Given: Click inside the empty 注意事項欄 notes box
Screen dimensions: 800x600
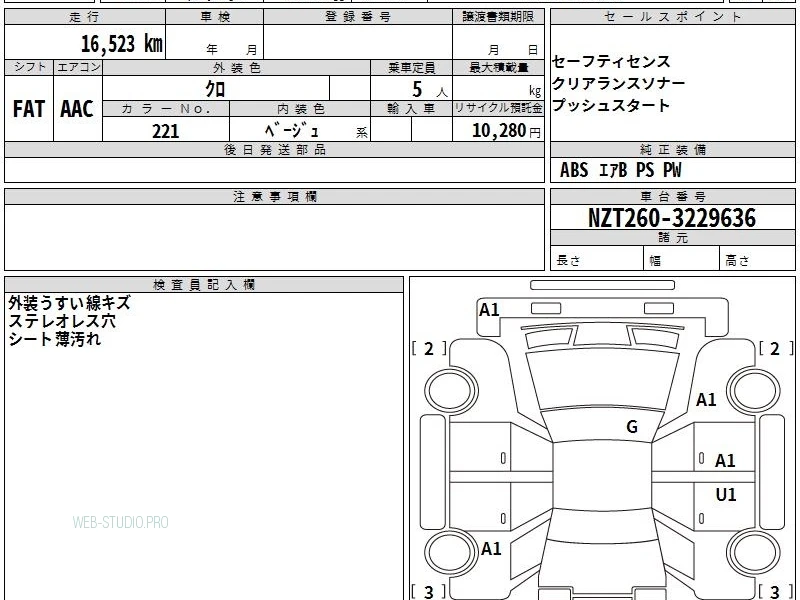Looking at the screenshot, I should (274, 237).
